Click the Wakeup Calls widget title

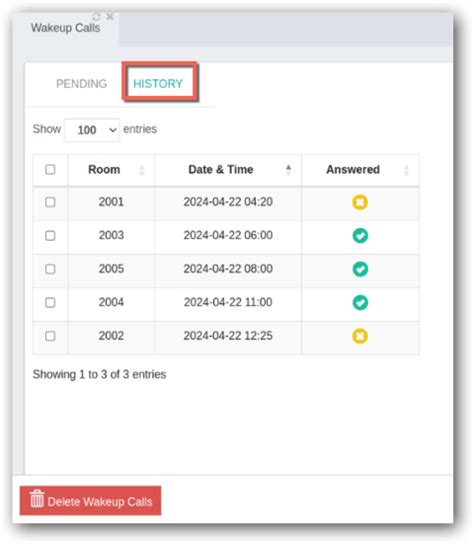click(66, 28)
